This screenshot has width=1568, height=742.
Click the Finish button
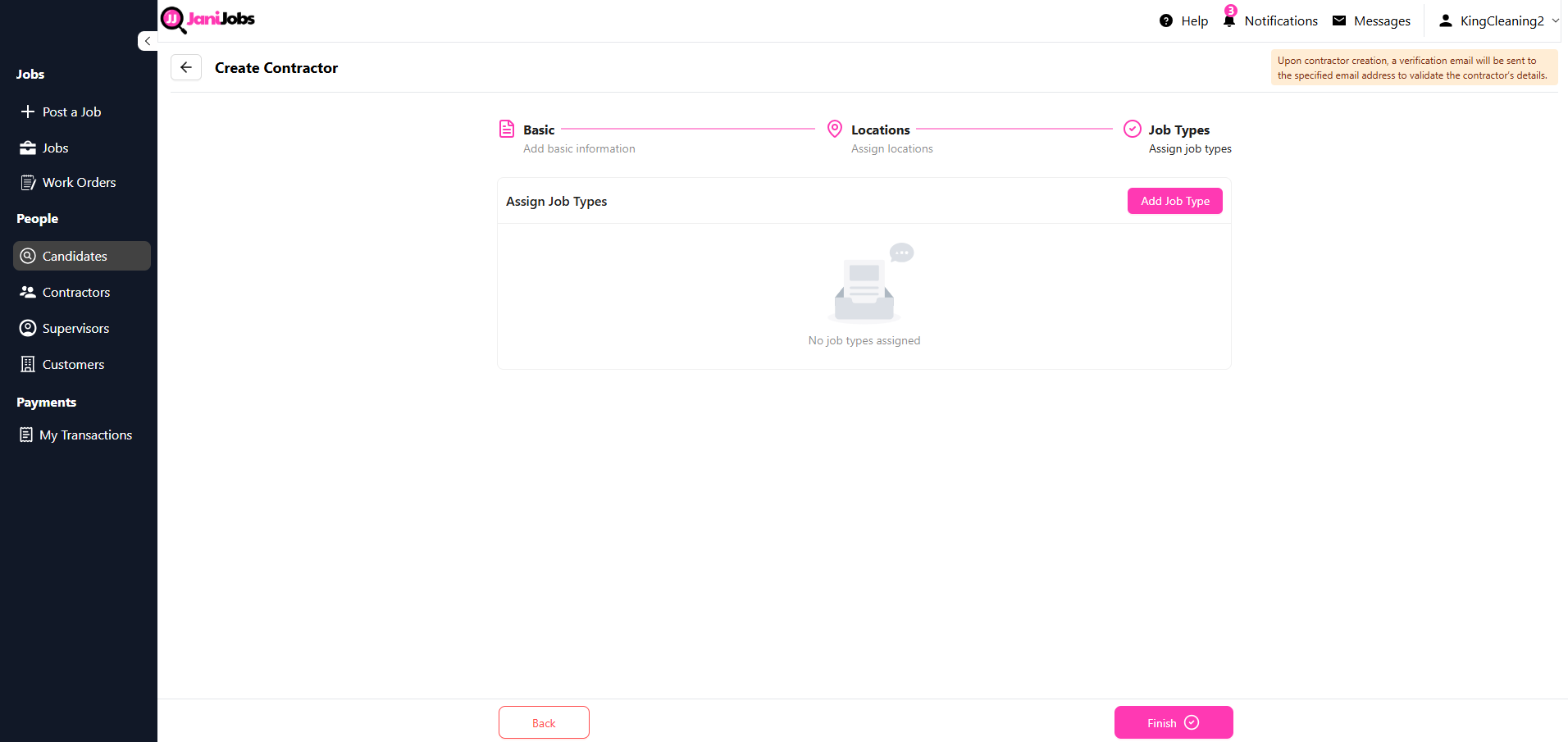(1174, 722)
